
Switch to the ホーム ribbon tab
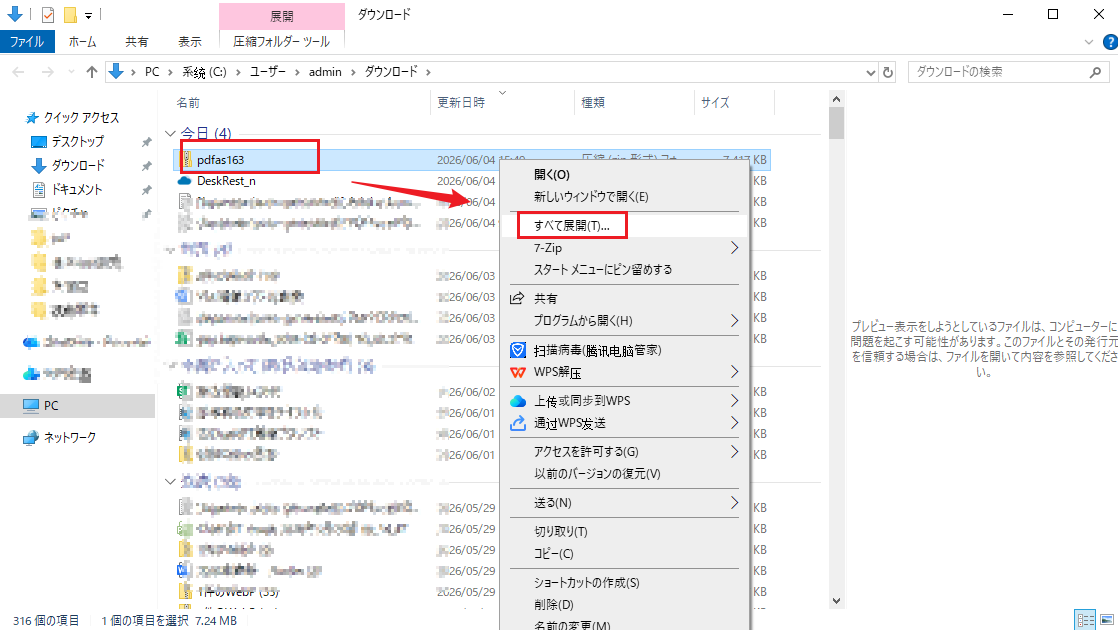tap(83, 41)
